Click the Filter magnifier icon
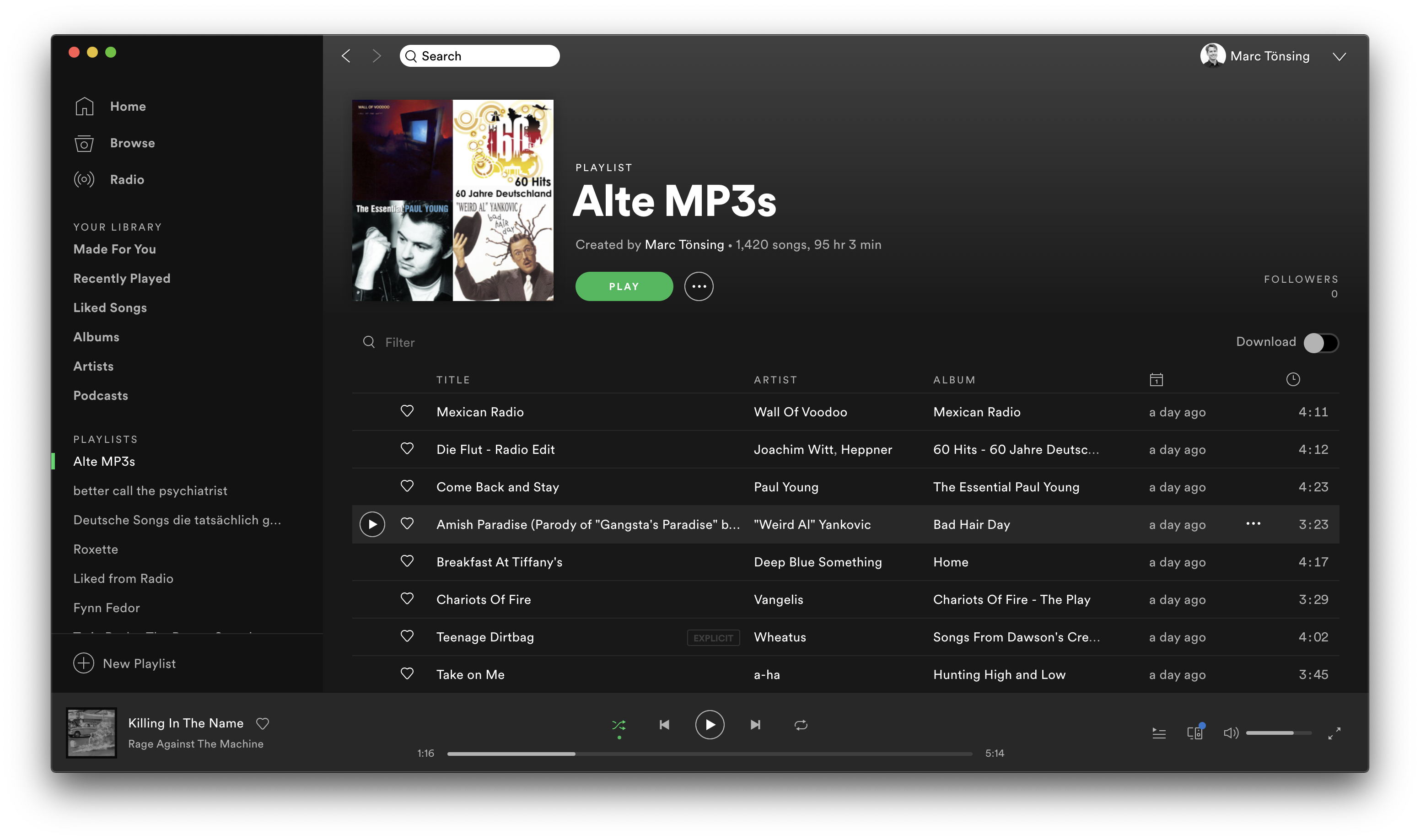 pyautogui.click(x=369, y=342)
